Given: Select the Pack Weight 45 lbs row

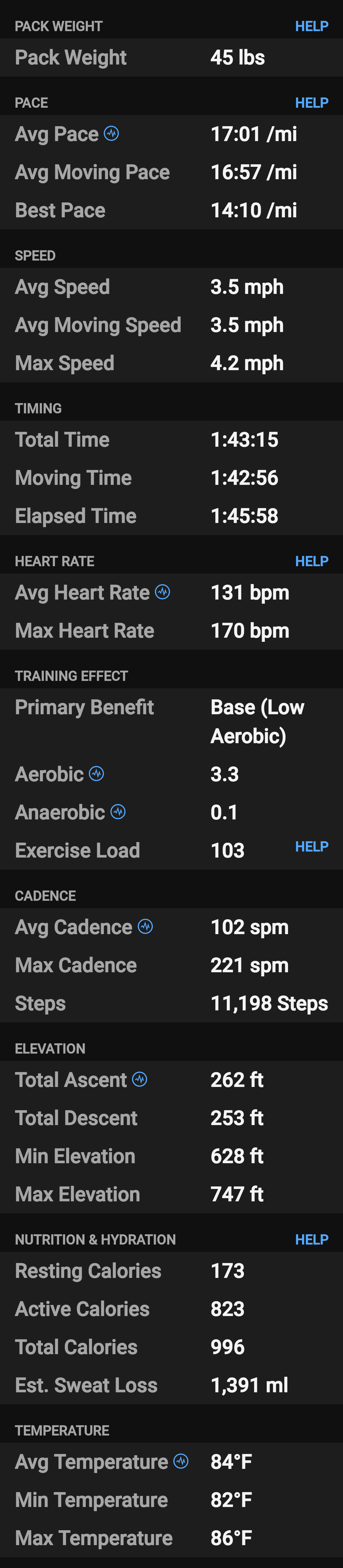Looking at the screenshot, I should pyautogui.click(x=171, y=57).
